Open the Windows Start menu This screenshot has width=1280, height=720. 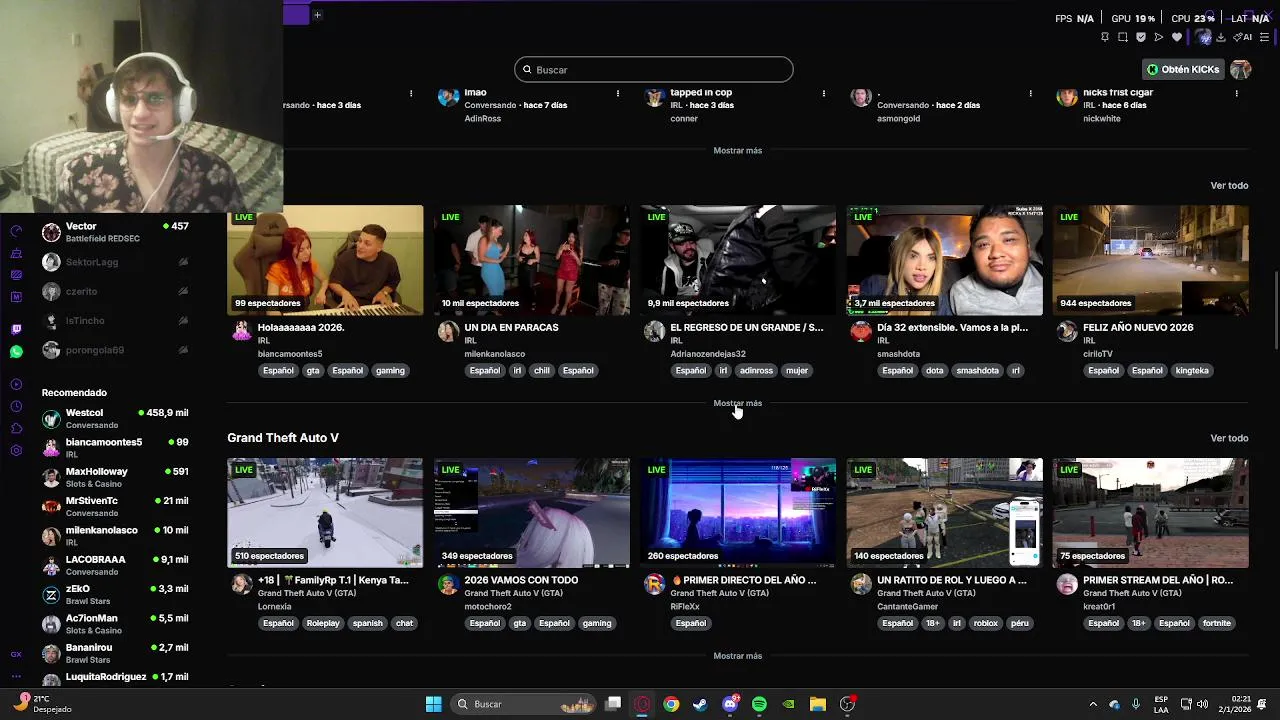(x=433, y=704)
